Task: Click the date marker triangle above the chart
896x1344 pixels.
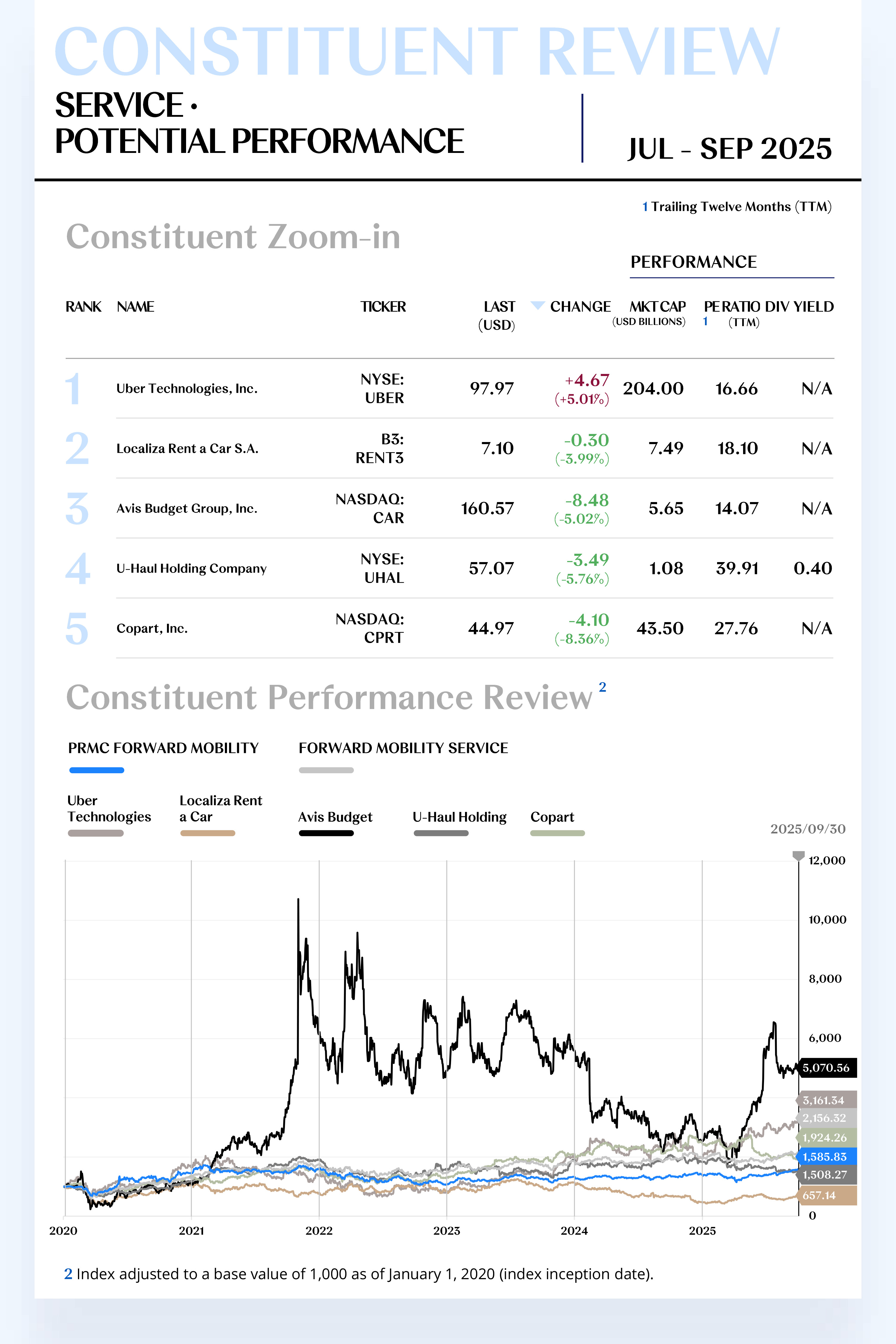Action: (x=798, y=855)
